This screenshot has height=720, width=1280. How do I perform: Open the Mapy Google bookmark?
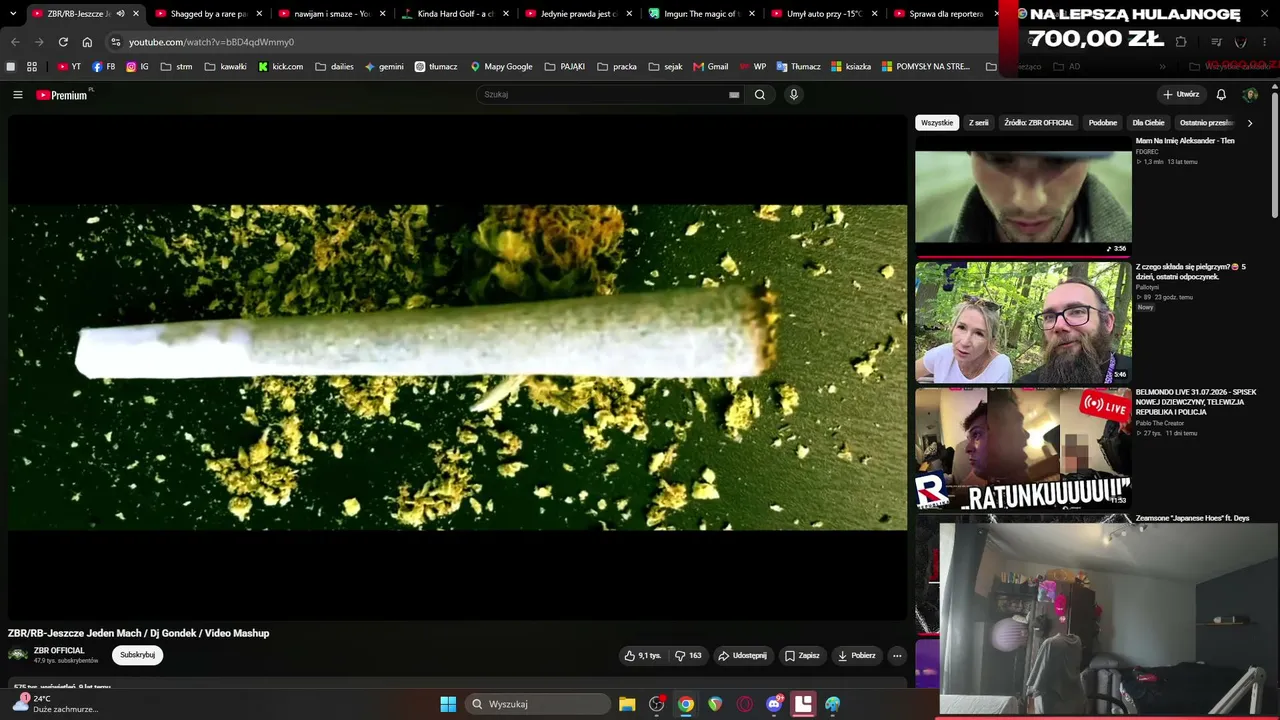[501, 67]
